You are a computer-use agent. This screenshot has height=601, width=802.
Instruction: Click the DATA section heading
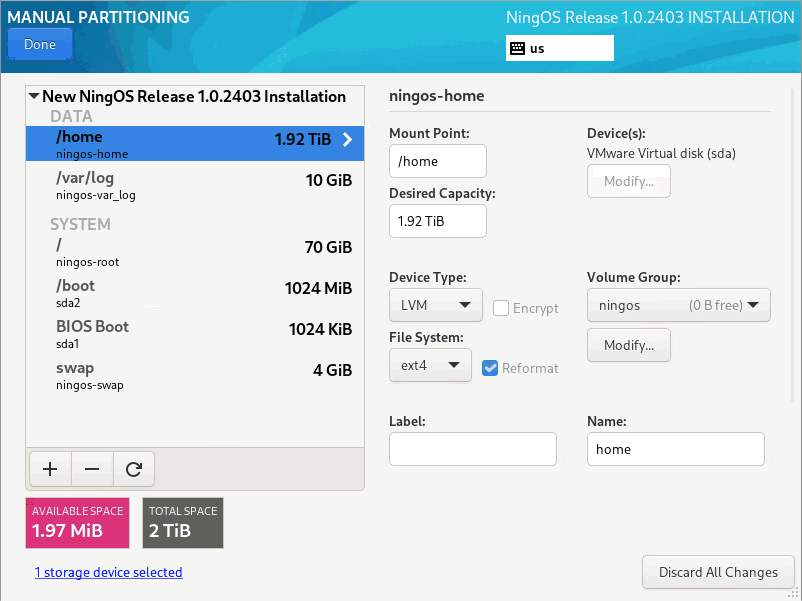tap(71, 117)
